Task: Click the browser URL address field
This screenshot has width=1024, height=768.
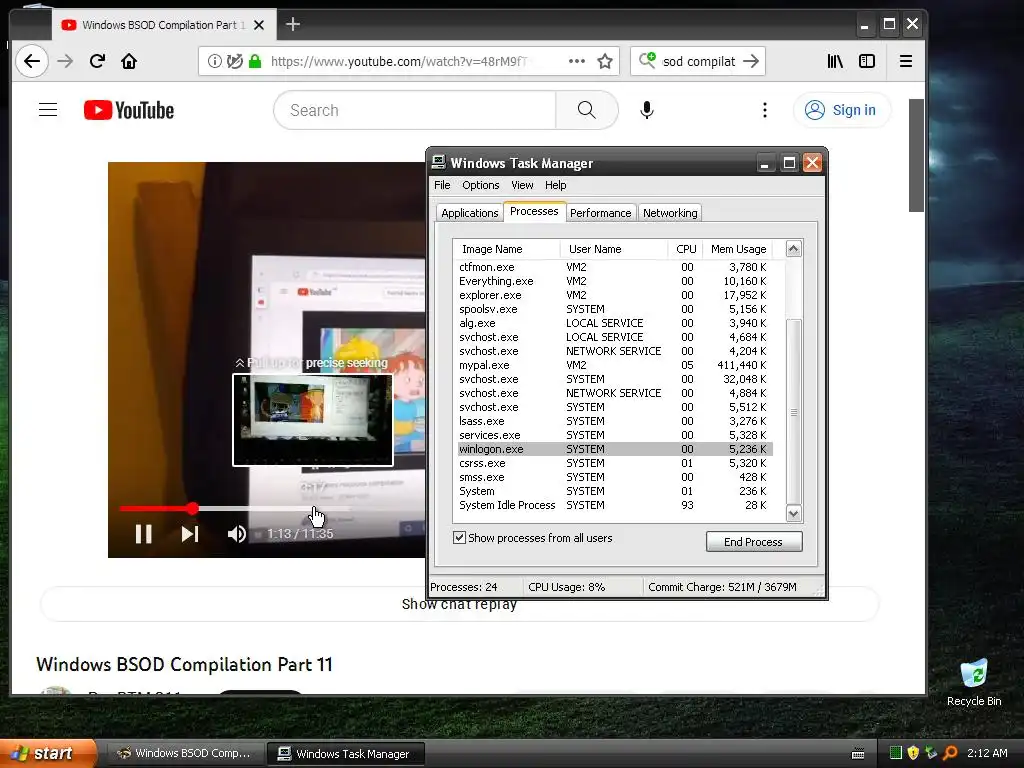Action: [411, 61]
